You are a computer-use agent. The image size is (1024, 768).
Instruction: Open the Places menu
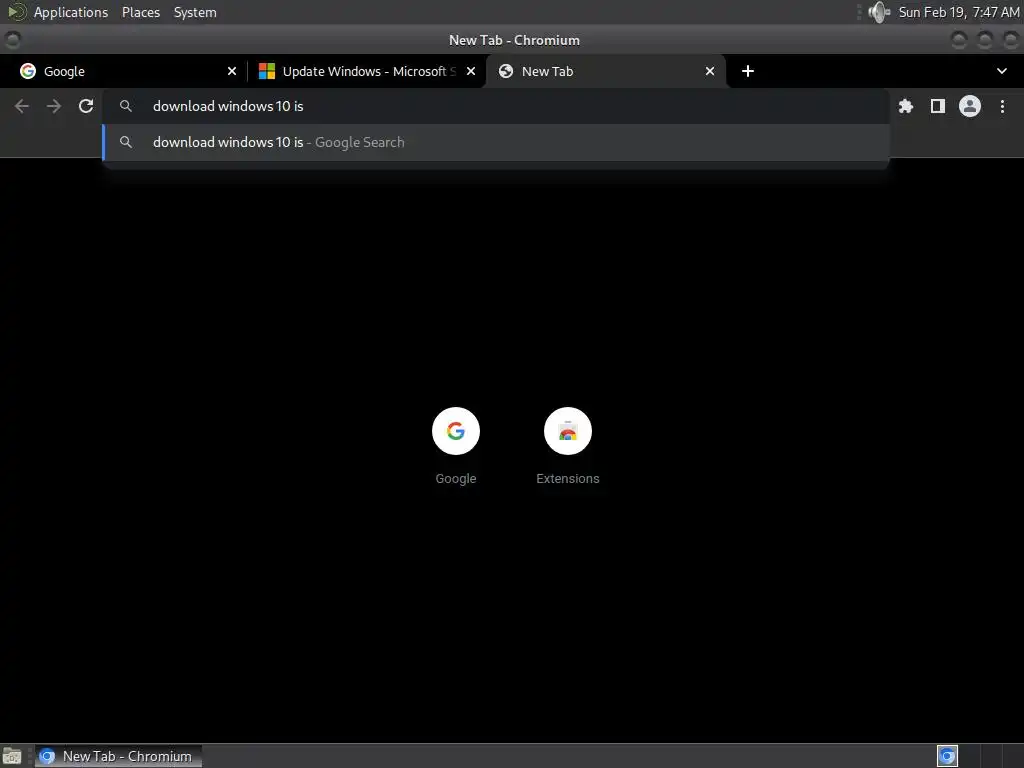click(141, 12)
